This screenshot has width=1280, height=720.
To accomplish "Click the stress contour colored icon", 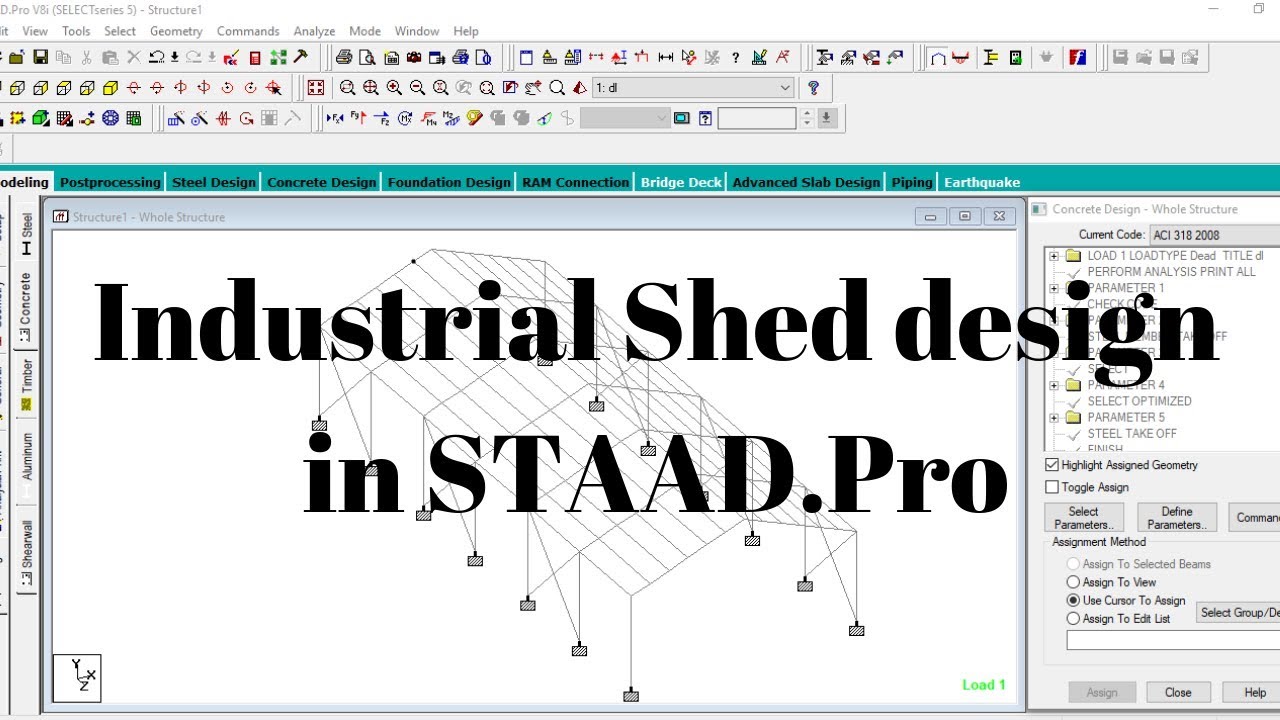I will click(474, 118).
